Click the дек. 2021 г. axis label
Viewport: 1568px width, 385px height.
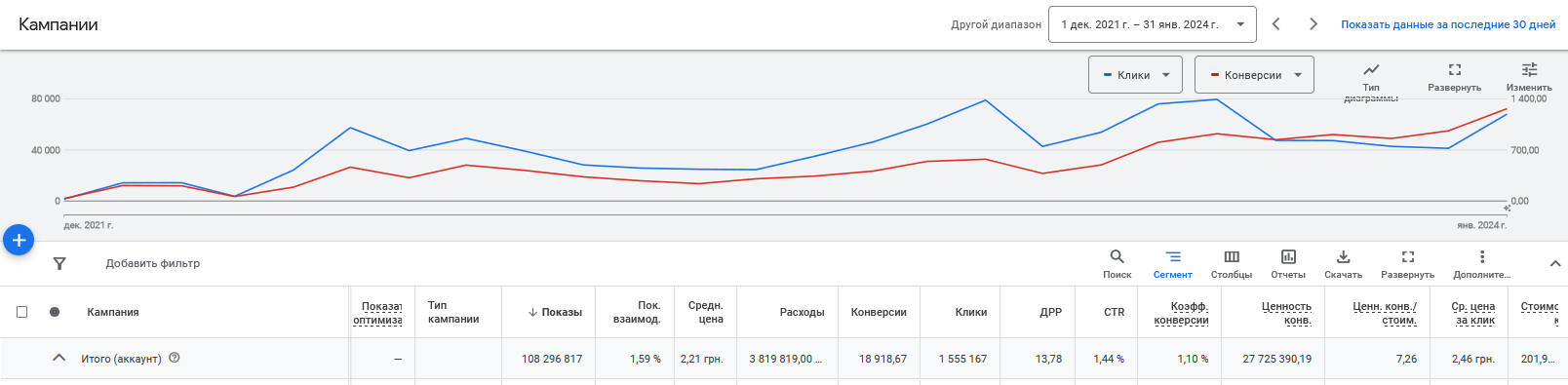pos(89,225)
